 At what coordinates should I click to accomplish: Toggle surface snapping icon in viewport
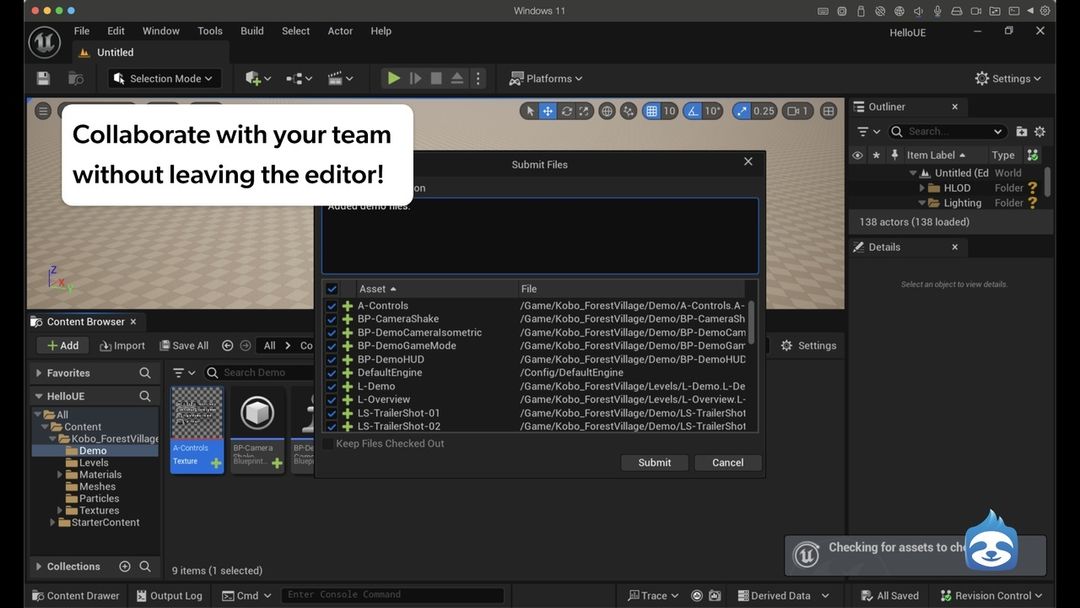click(628, 111)
